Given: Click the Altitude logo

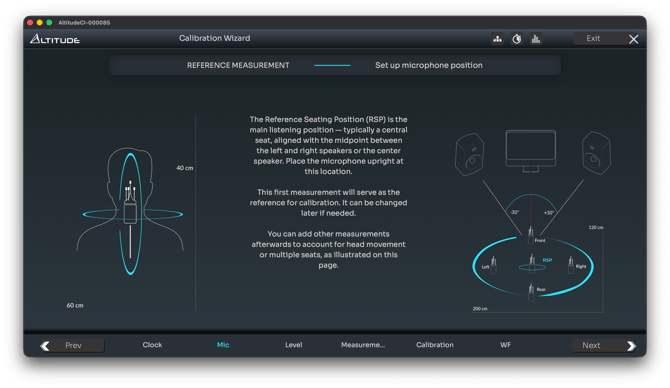Looking at the screenshot, I should 55,39.
